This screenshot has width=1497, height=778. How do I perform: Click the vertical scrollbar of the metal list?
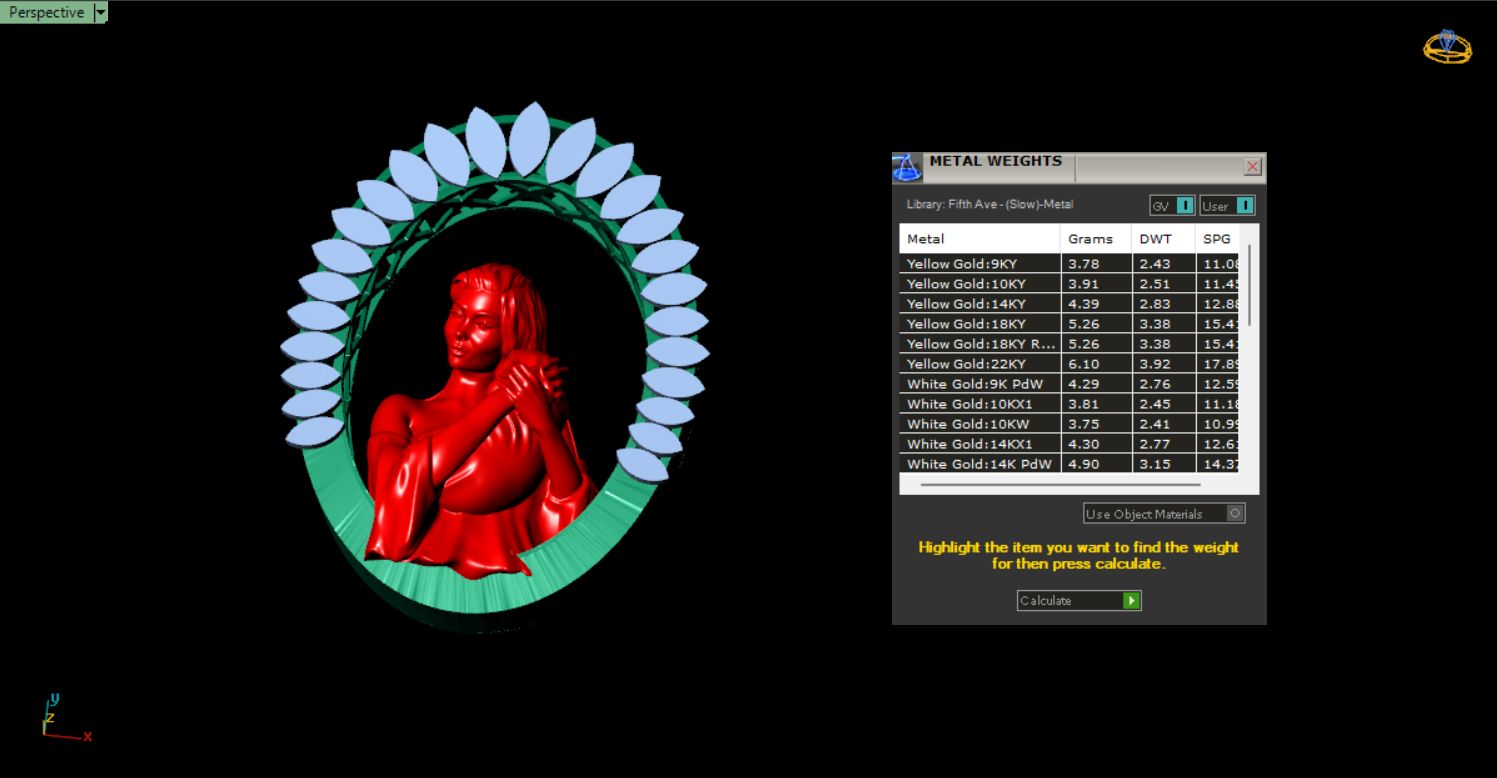point(1250,285)
